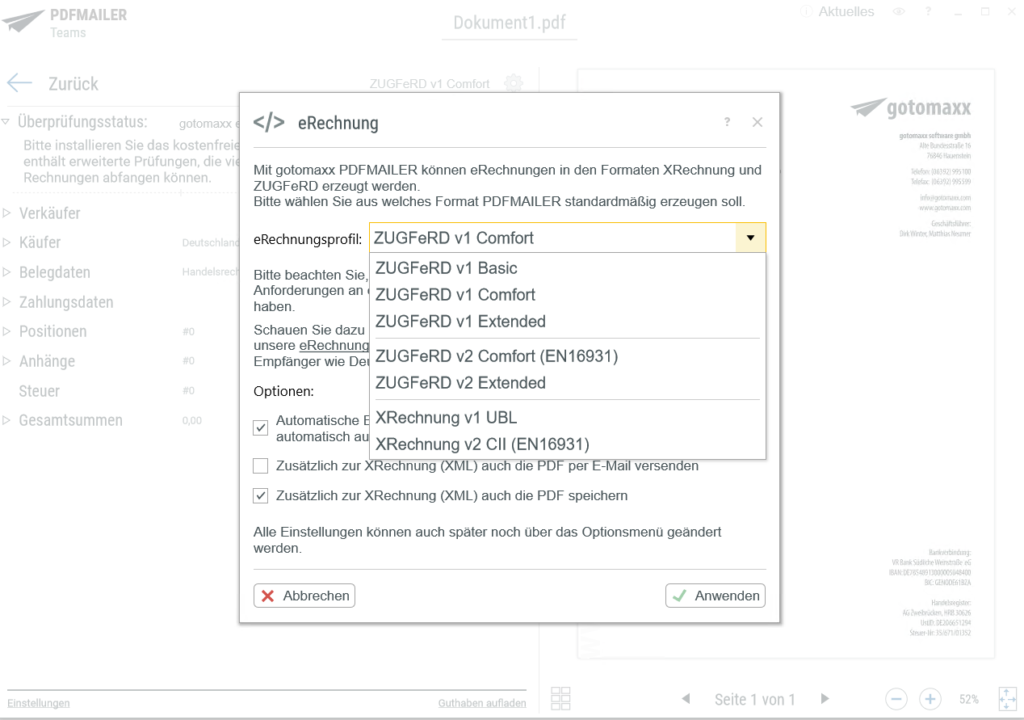Viewport: 1024px width, 720px height.
Task: Open the gear settings icon beside ZUGFeRD v1 Comfort
Action: point(513,83)
